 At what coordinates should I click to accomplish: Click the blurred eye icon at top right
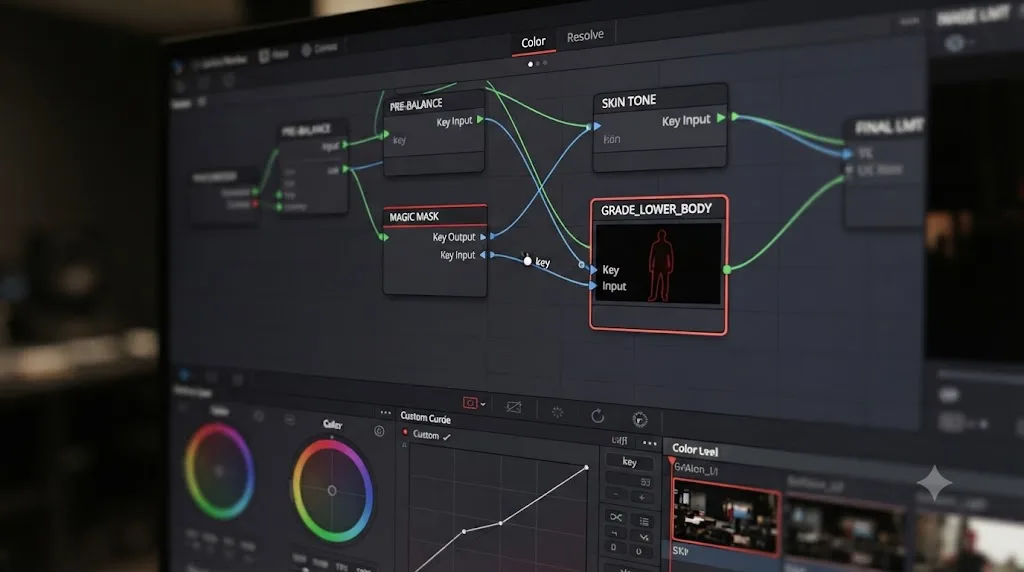tap(955, 43)
